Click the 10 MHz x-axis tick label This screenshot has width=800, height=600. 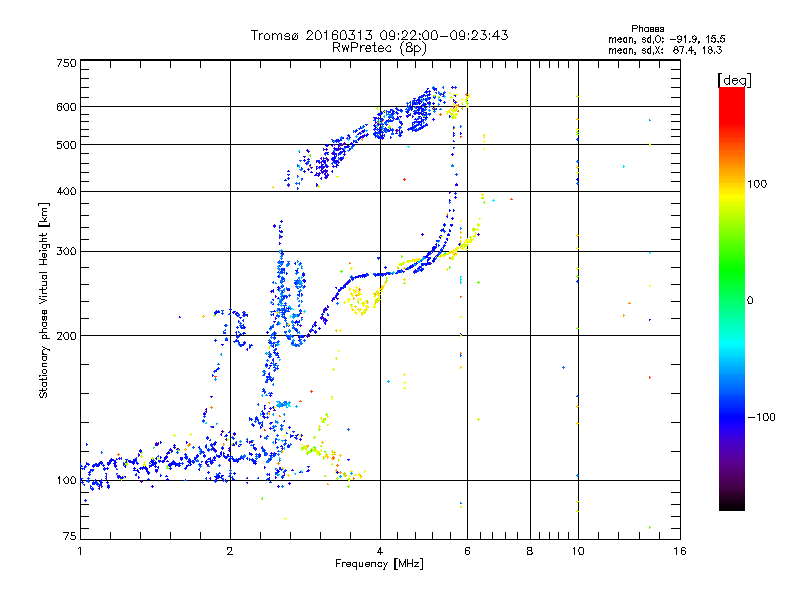coord(578,551)
